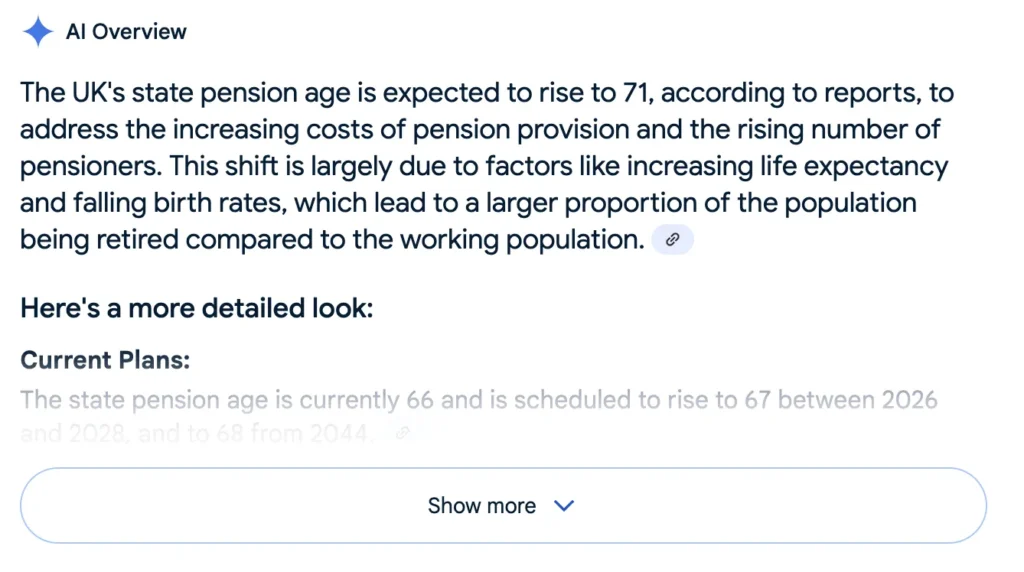
Task: Click the 'AI Overview' title text
Action: click(126, 32)
